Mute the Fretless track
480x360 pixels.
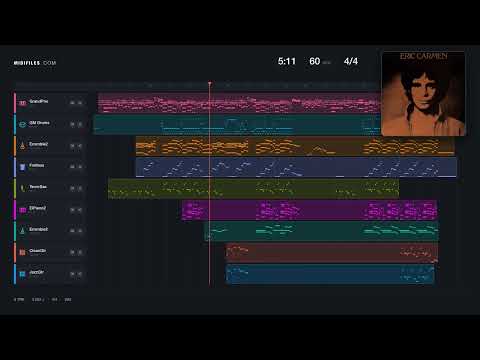pos(72,167)
